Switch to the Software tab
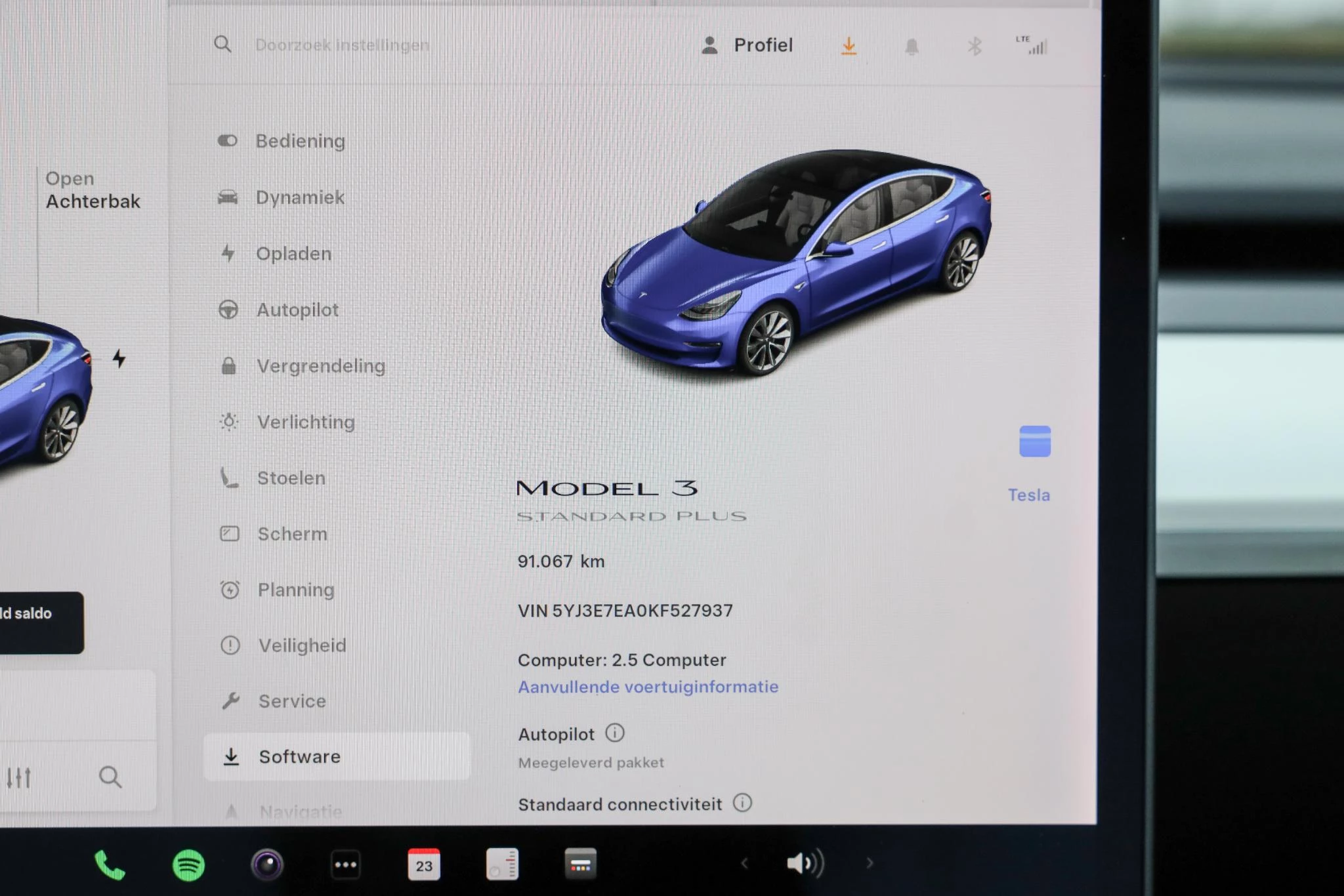The height and width of the screenshot is (896, 1344). click(x=299, y=756)
